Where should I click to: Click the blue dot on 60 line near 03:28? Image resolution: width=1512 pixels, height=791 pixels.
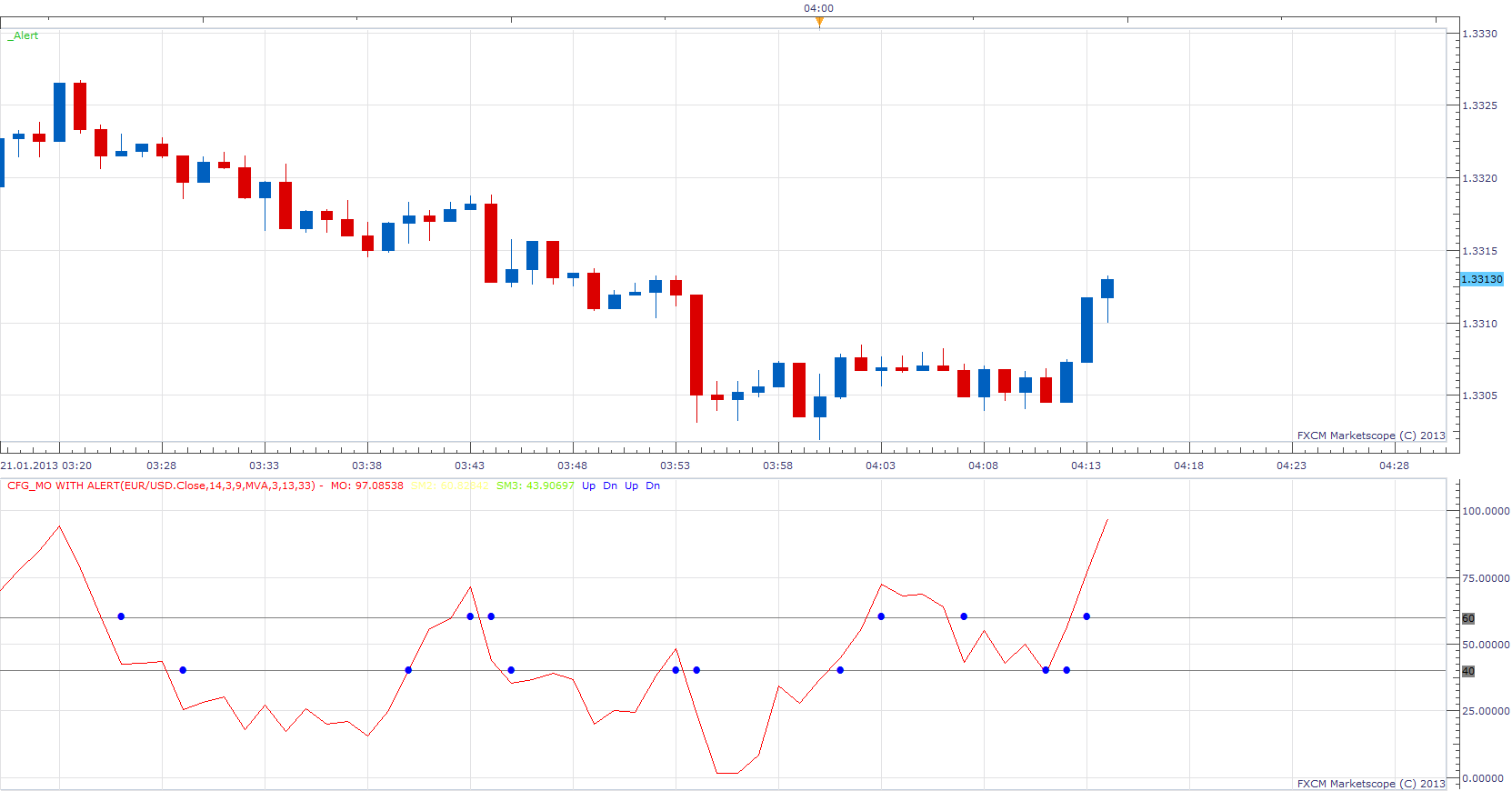(x=121, y=616)
